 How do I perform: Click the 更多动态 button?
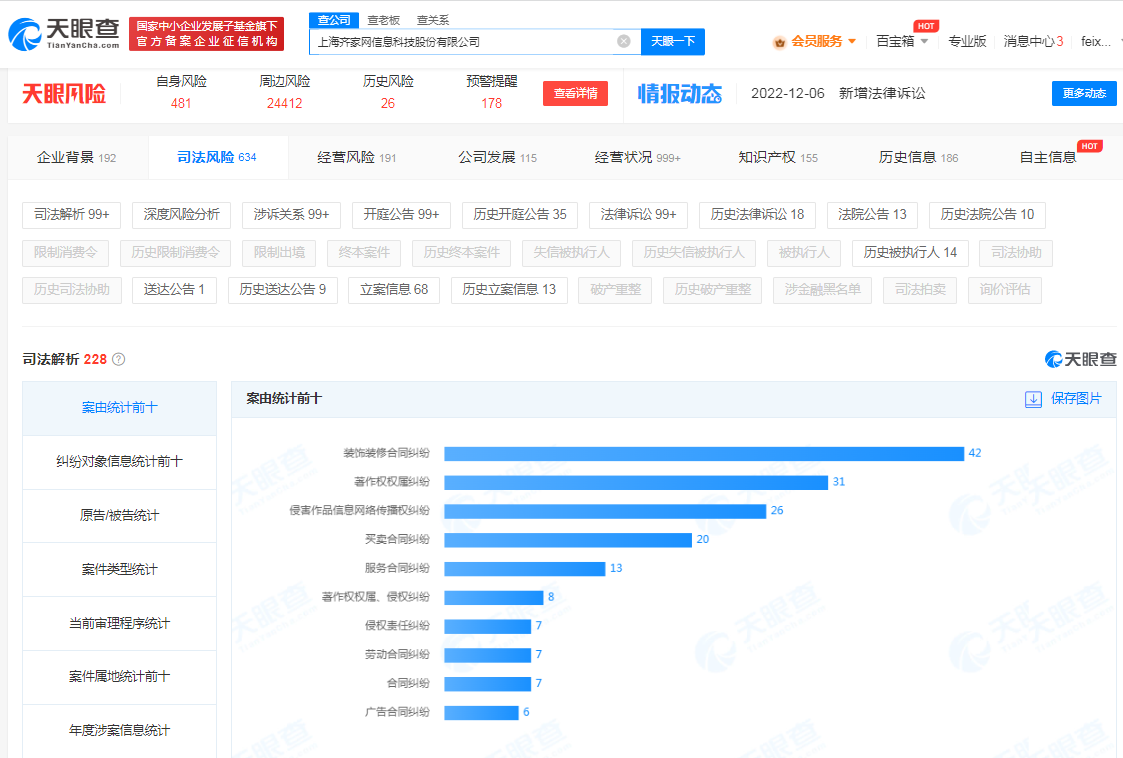pos(1083,94)
